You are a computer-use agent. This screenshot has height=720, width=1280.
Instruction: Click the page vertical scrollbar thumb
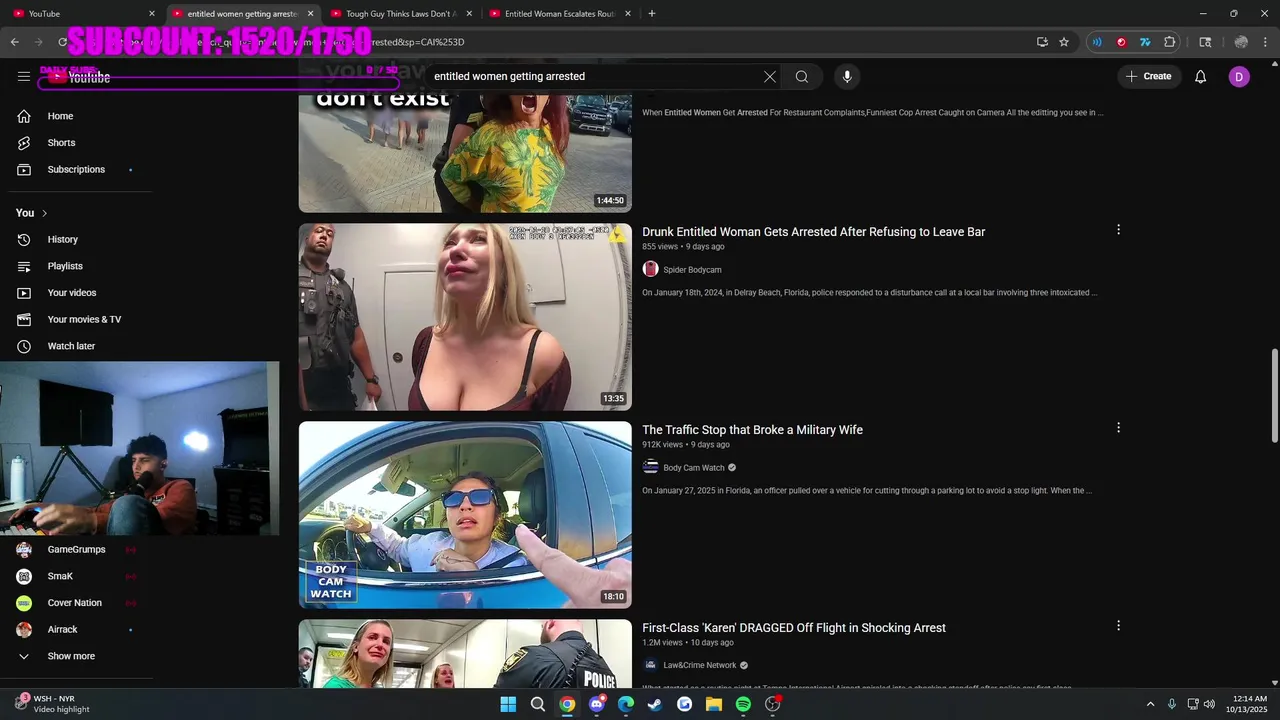pyautogui.click(x=1274, y=396)
